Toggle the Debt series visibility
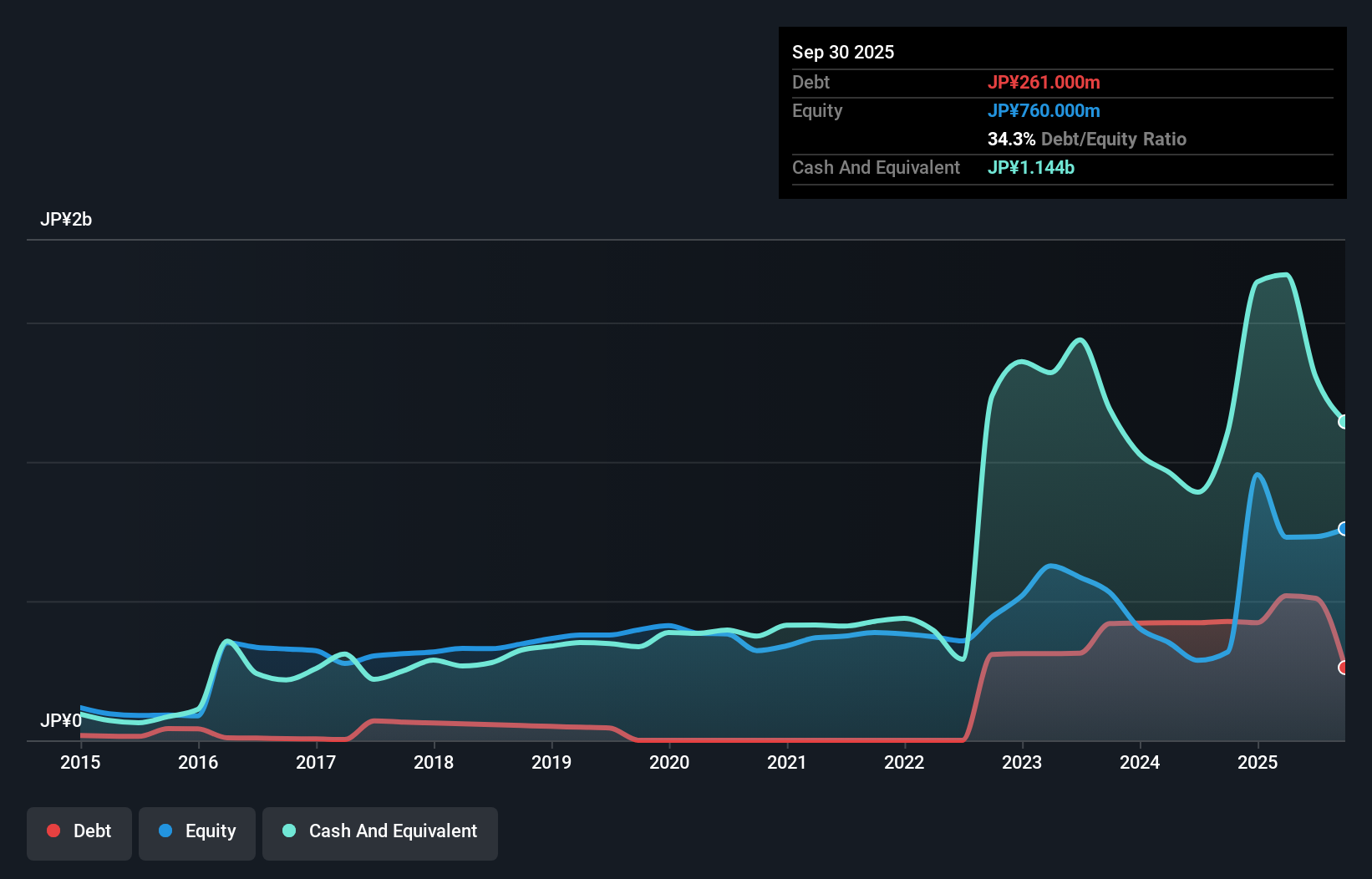The image size is (1372, 879). [x=79, y=831]
